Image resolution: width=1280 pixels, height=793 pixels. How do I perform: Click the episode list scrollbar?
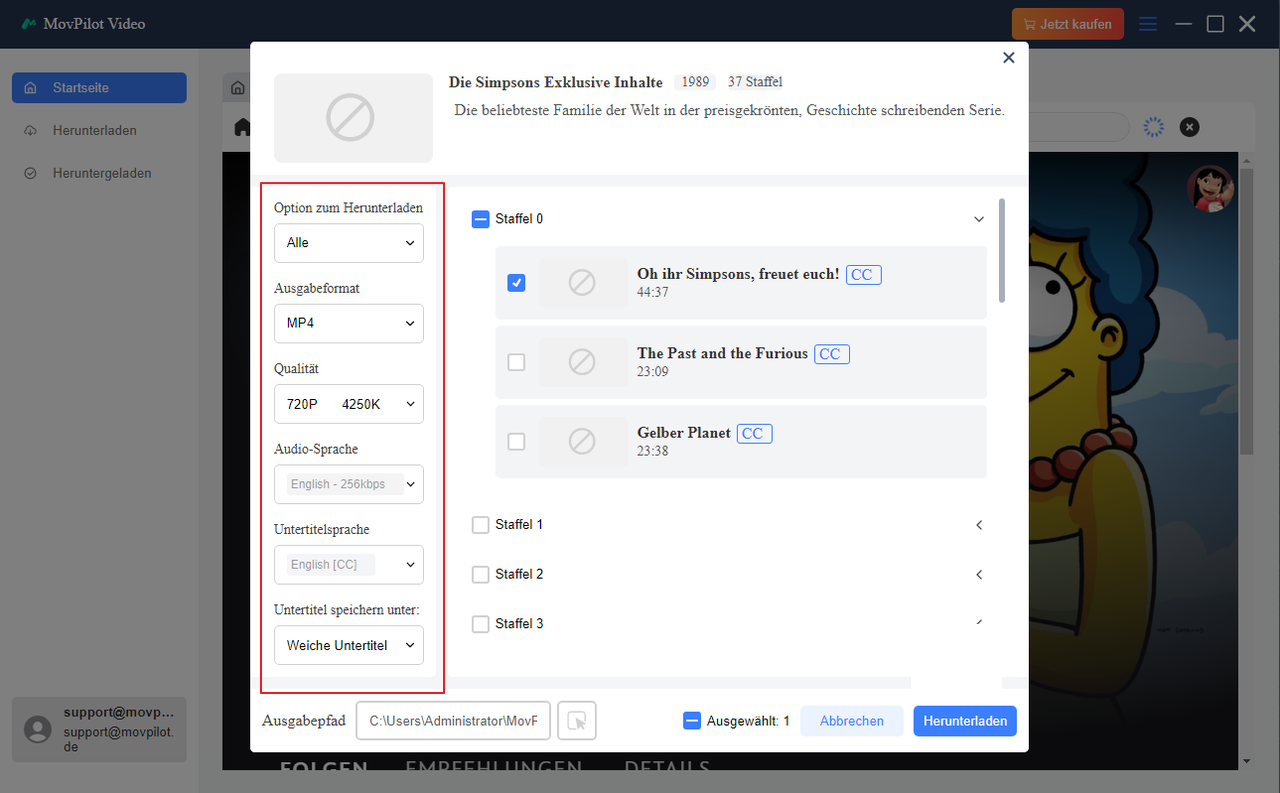pyautogui.click(x=1001, y=250)
